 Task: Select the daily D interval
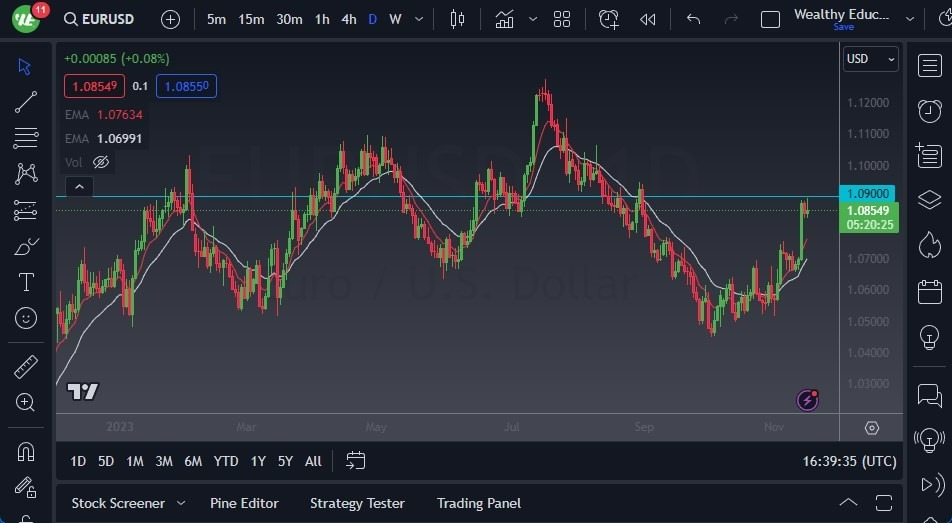tap(373, 19)
